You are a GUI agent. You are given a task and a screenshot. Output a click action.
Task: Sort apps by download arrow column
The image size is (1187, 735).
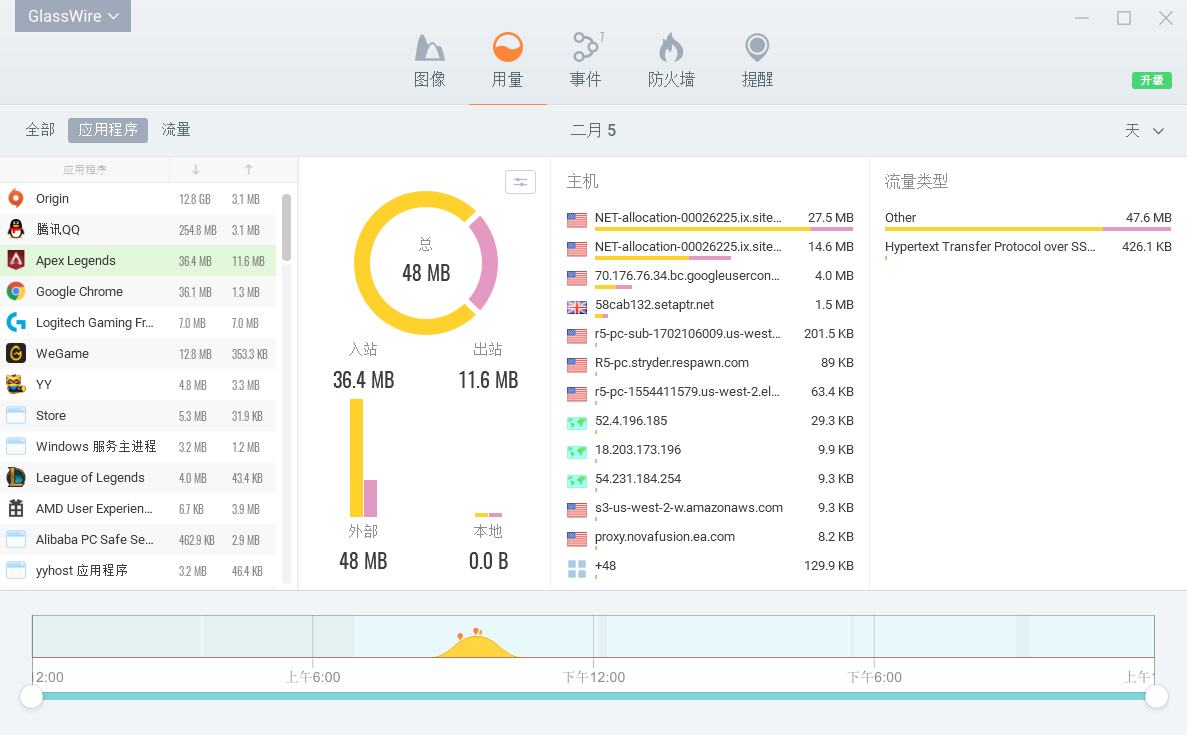click(195, 170)
